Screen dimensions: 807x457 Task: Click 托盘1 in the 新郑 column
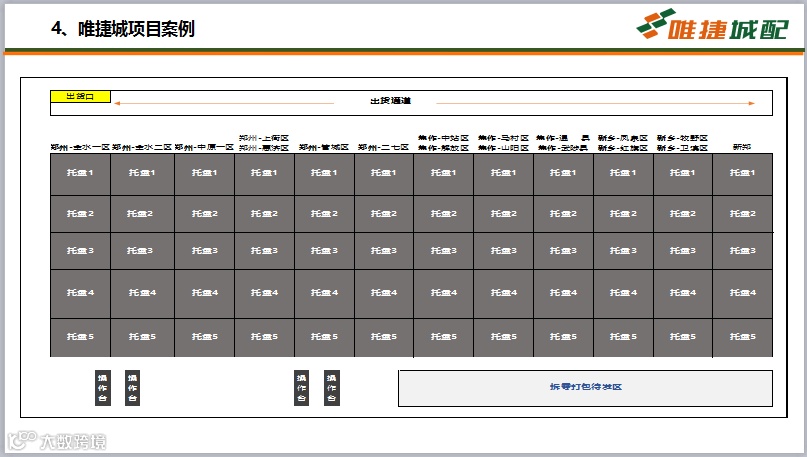(x=742, y=174)
